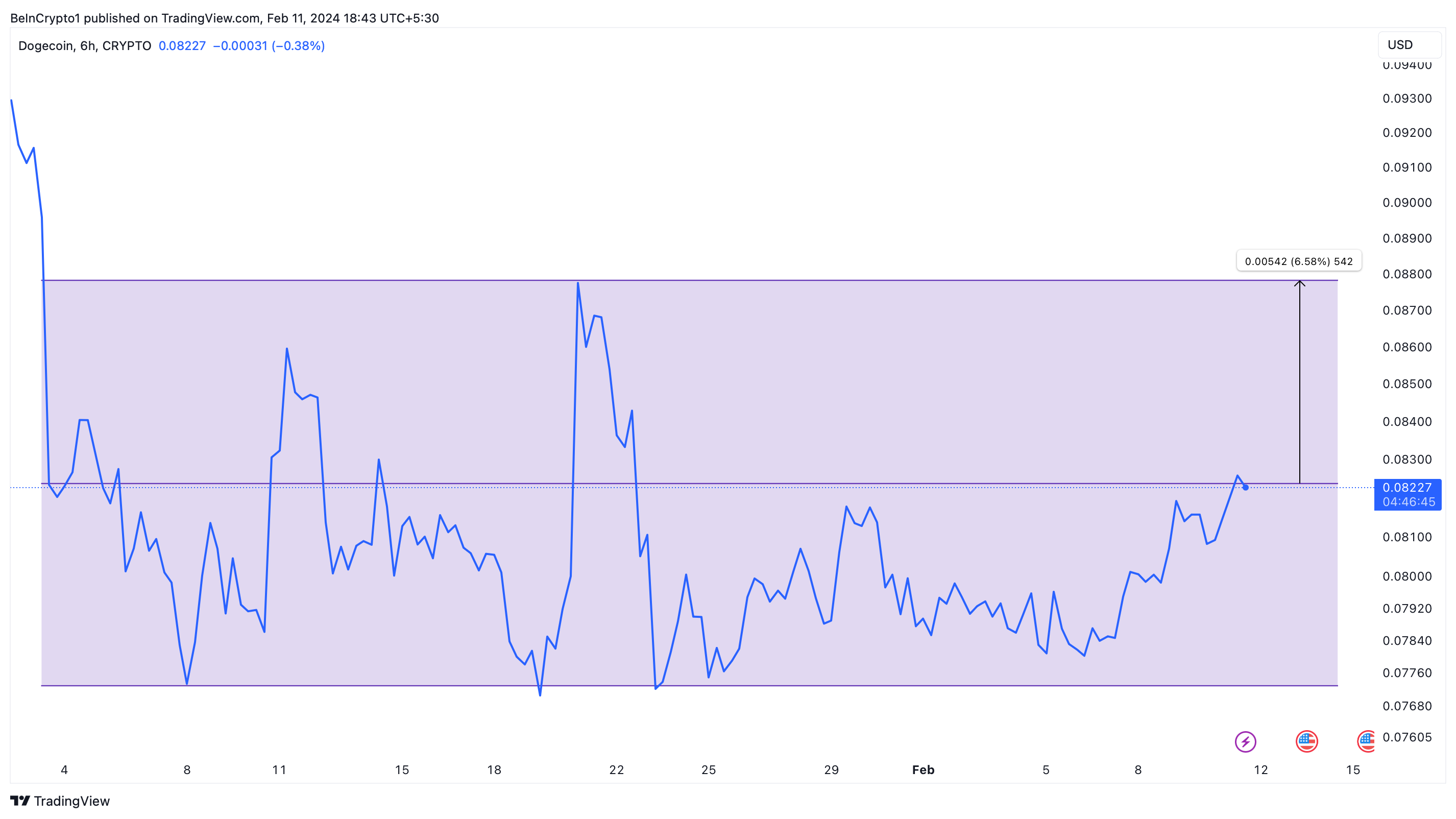Image resolution: width=1456 pixels, height=819 pixels.
Task: Click the 0.09000 price axis label
Action: coord(1407,202)
